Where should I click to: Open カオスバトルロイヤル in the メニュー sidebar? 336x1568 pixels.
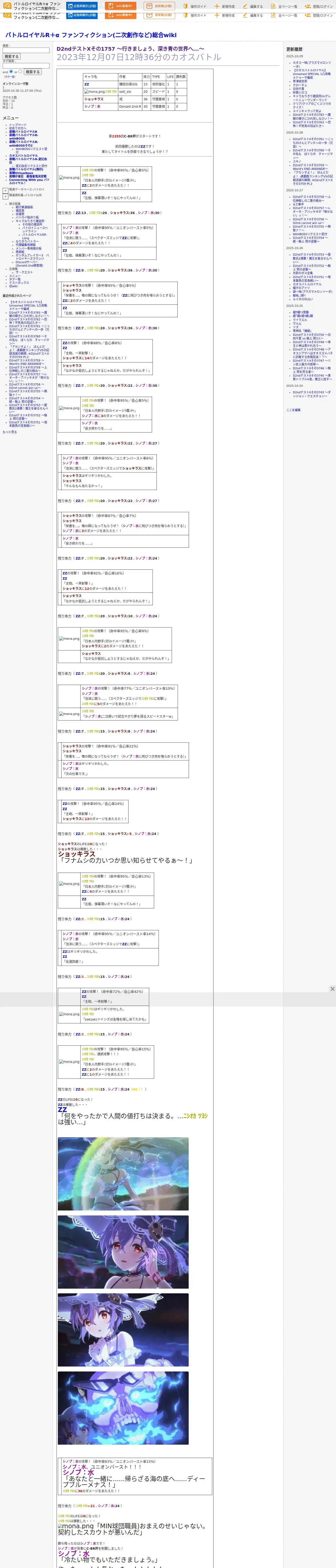[x=23, y=155]
